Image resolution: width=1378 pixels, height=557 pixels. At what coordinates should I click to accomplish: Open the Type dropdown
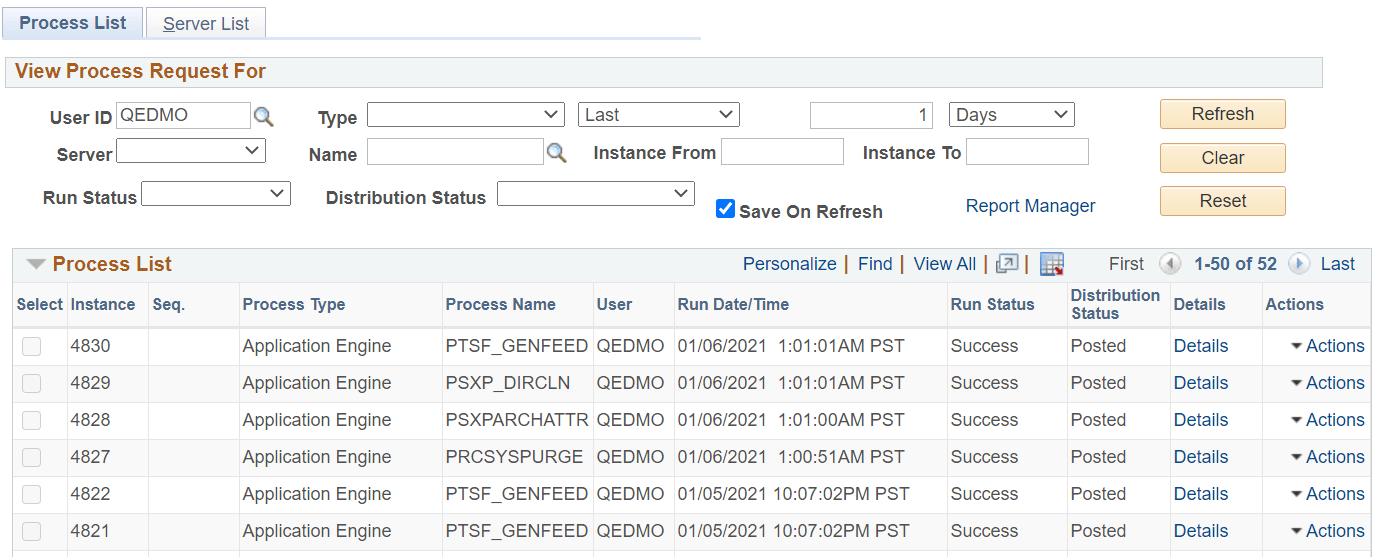tap(467, 115)
